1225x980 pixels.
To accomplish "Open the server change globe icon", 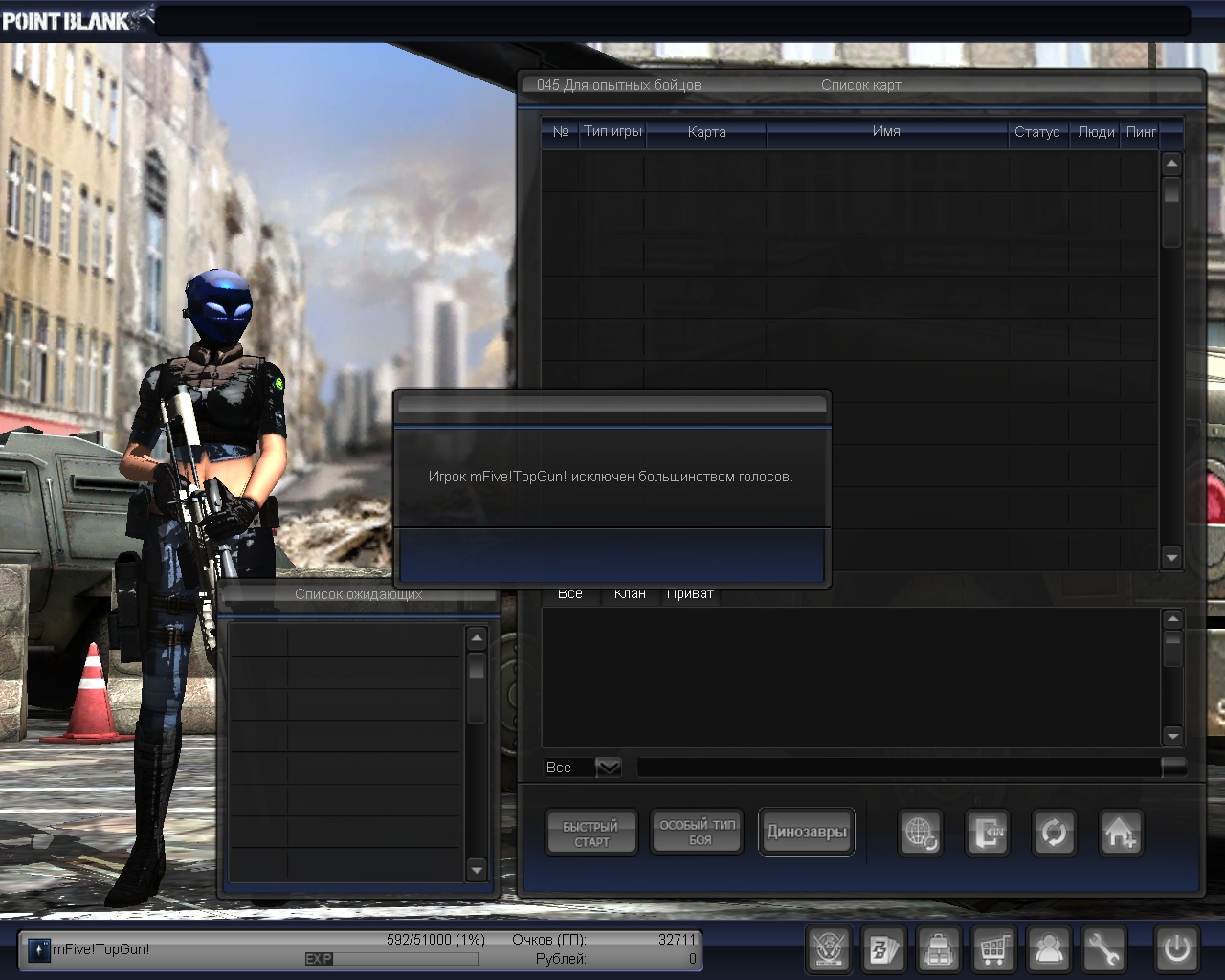I will click(x=921, y=833).
